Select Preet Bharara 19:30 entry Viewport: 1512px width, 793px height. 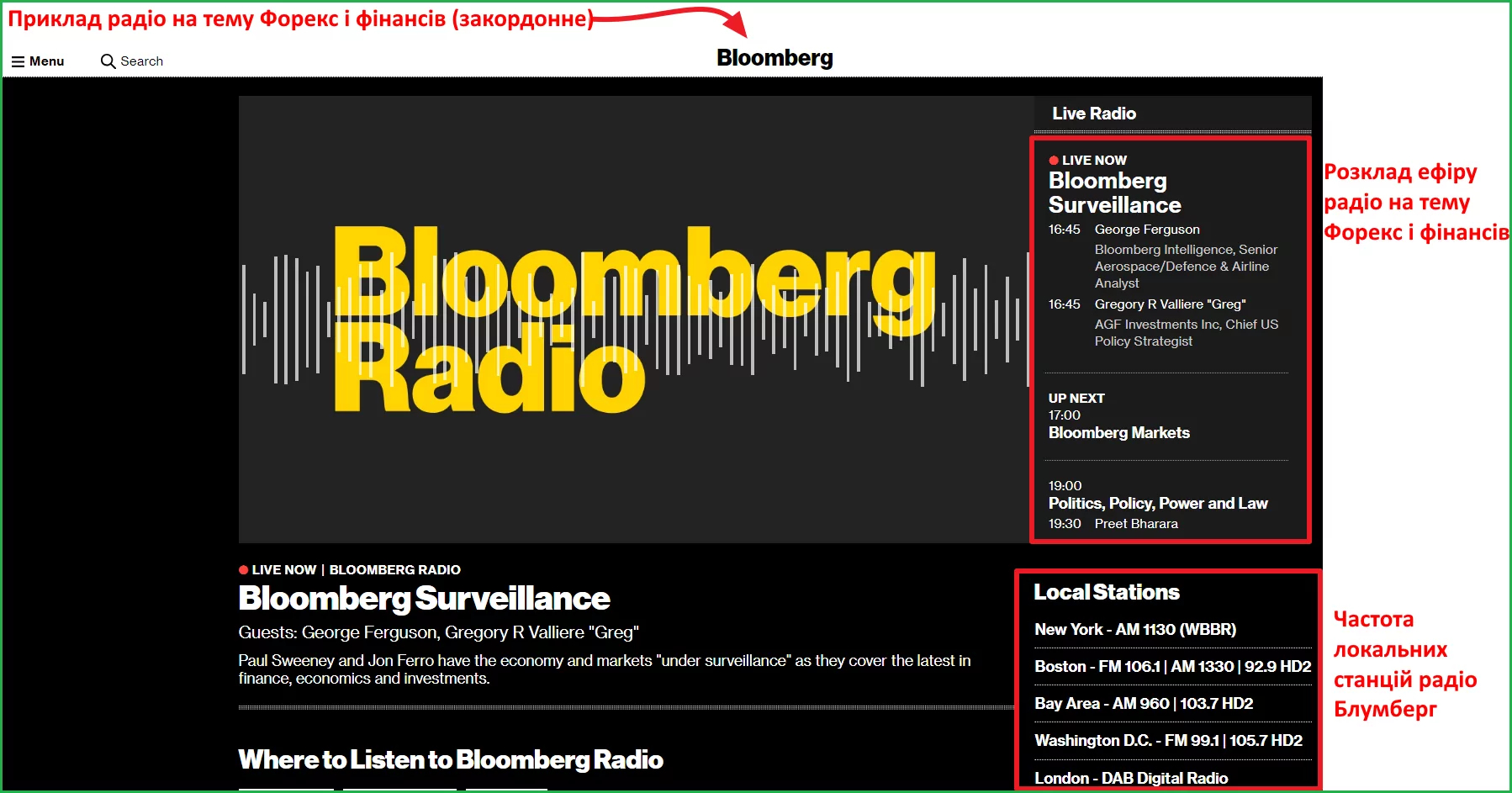[x=1113, y=524]
